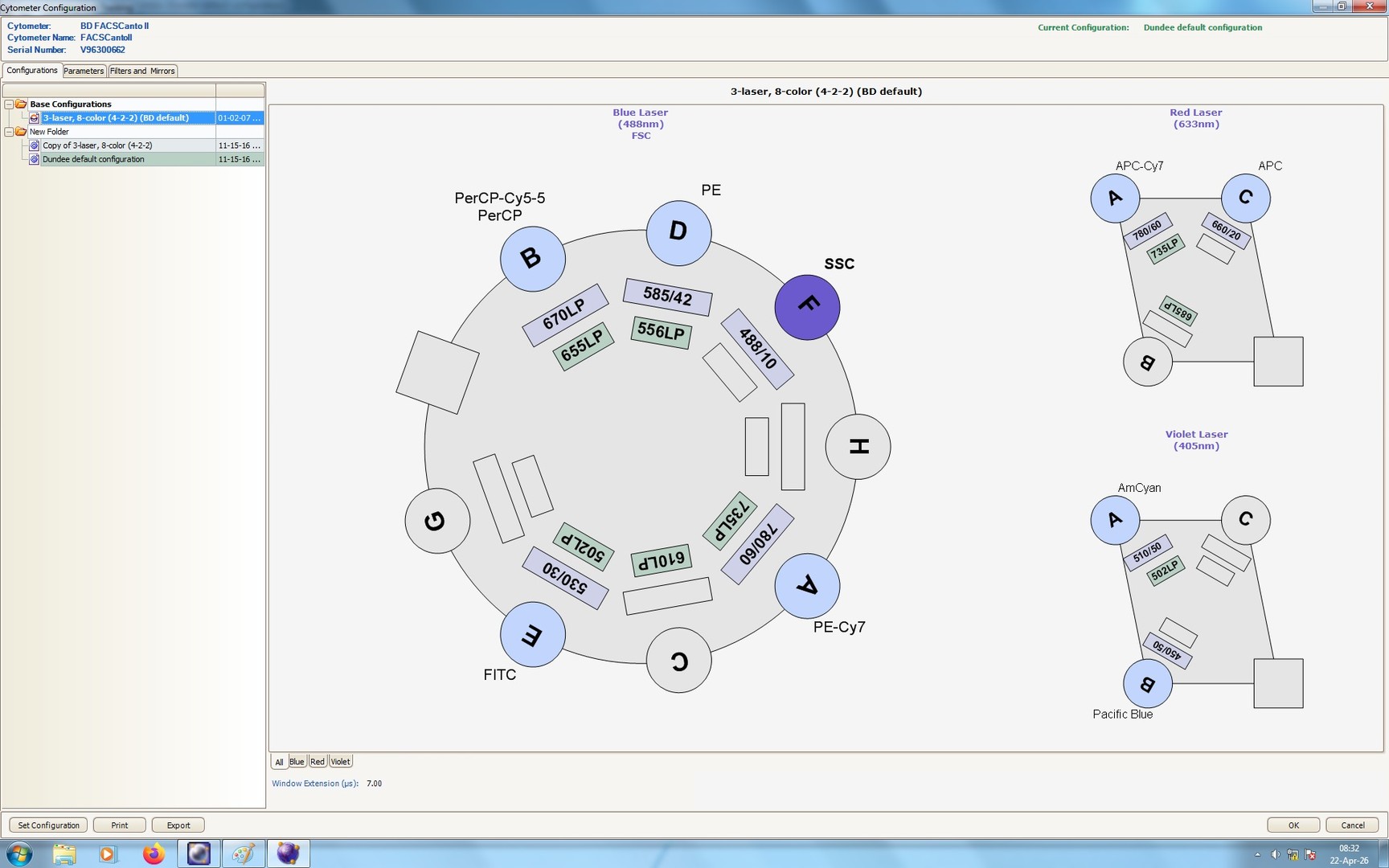This screenshot has height=868, width=1389.
Task: Select the PE detector D circle
Action: pyautogui.click(x=678, y=233)
